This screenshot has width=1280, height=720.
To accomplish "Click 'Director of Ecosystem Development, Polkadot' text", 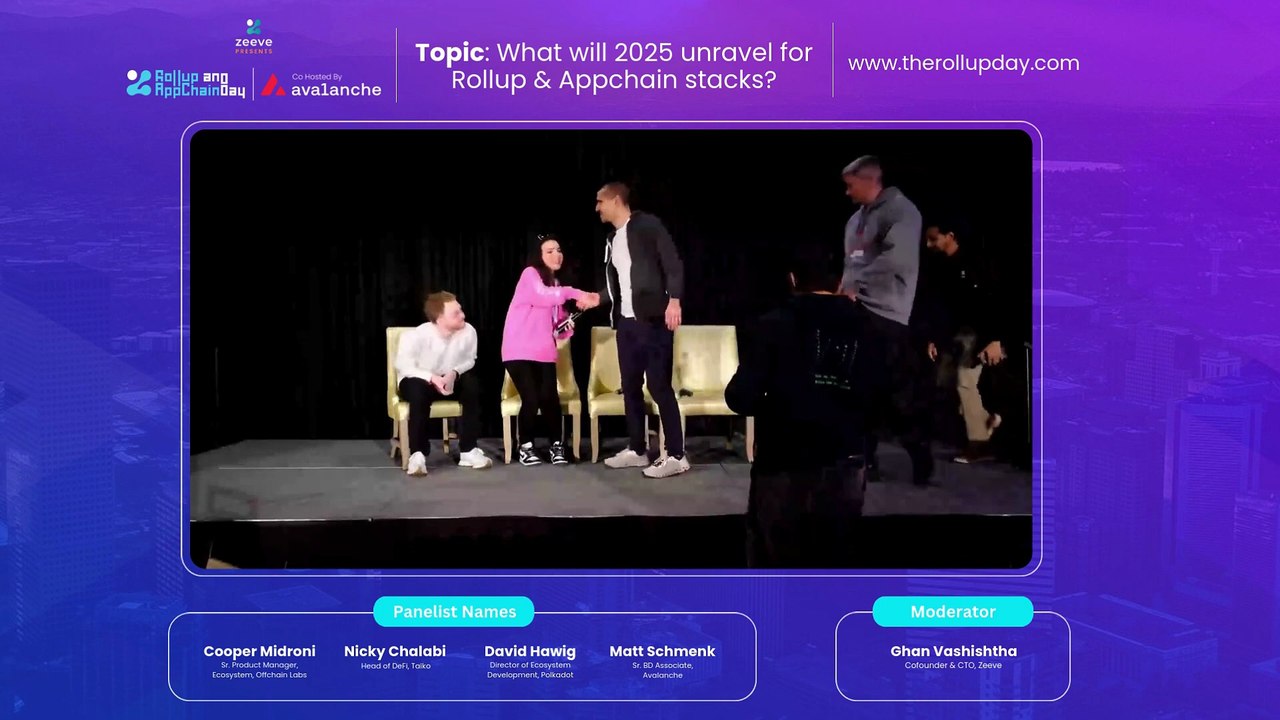I will tap(530, 670).
